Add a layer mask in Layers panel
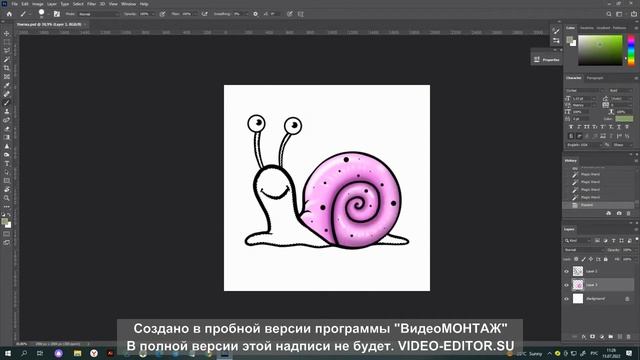This screenshot has width=640, height=360. (x=593, y=337)
